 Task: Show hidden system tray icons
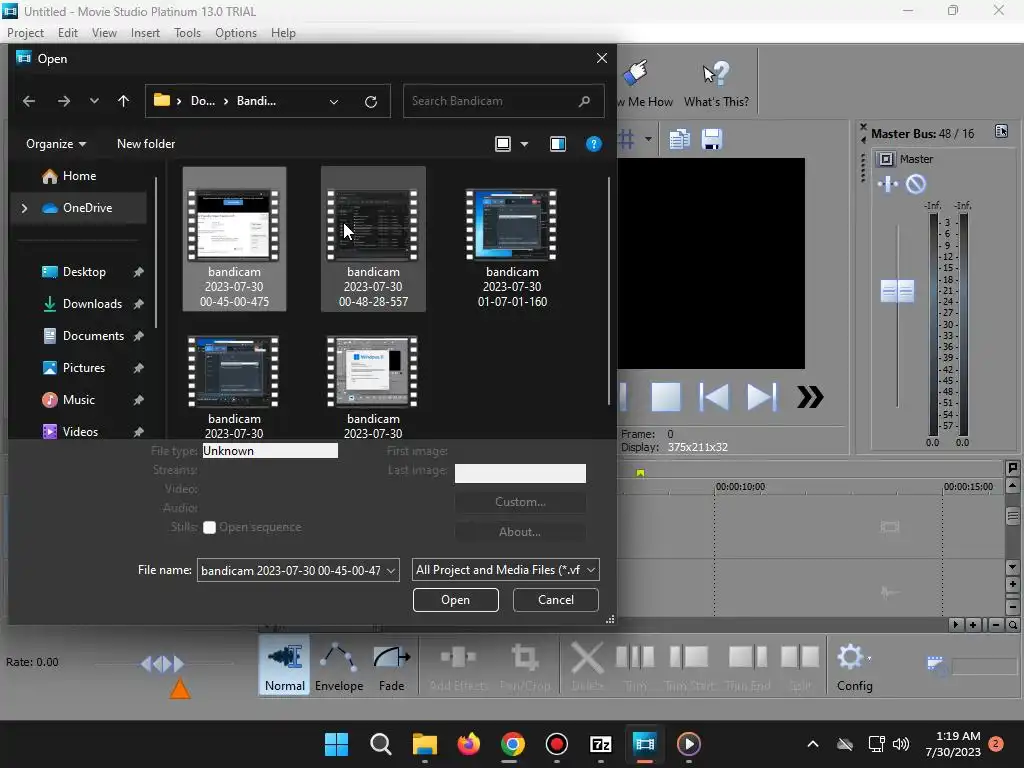[812, 744]
